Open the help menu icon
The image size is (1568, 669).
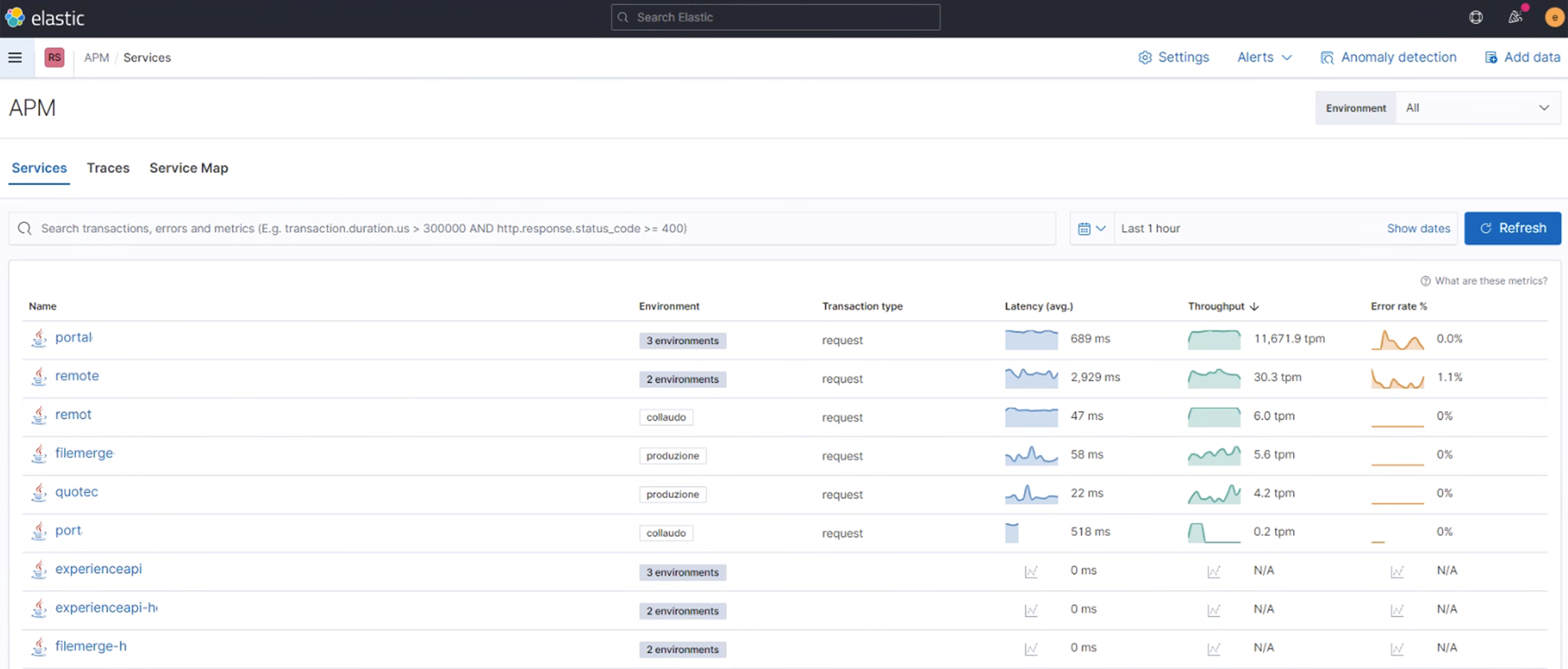(1476, 17)
